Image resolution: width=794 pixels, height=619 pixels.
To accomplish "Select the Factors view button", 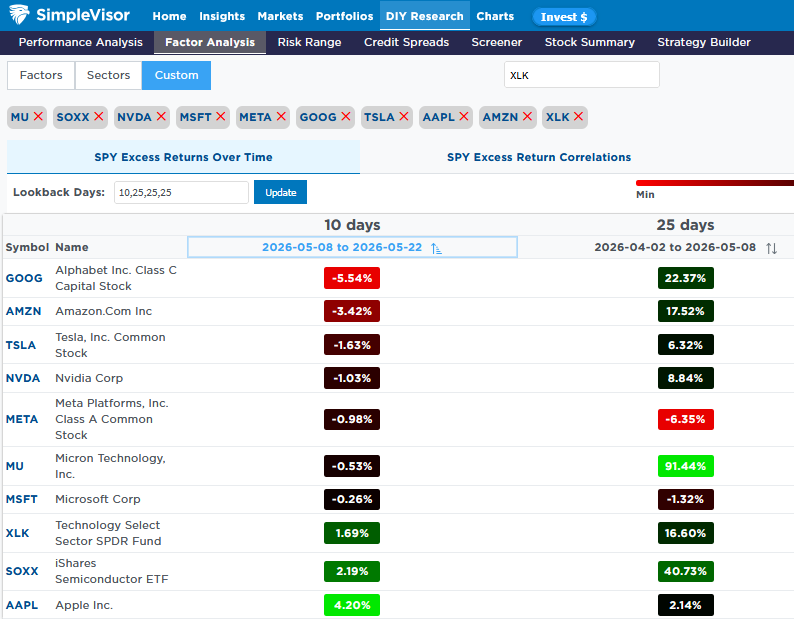I will tap(41, 75).
